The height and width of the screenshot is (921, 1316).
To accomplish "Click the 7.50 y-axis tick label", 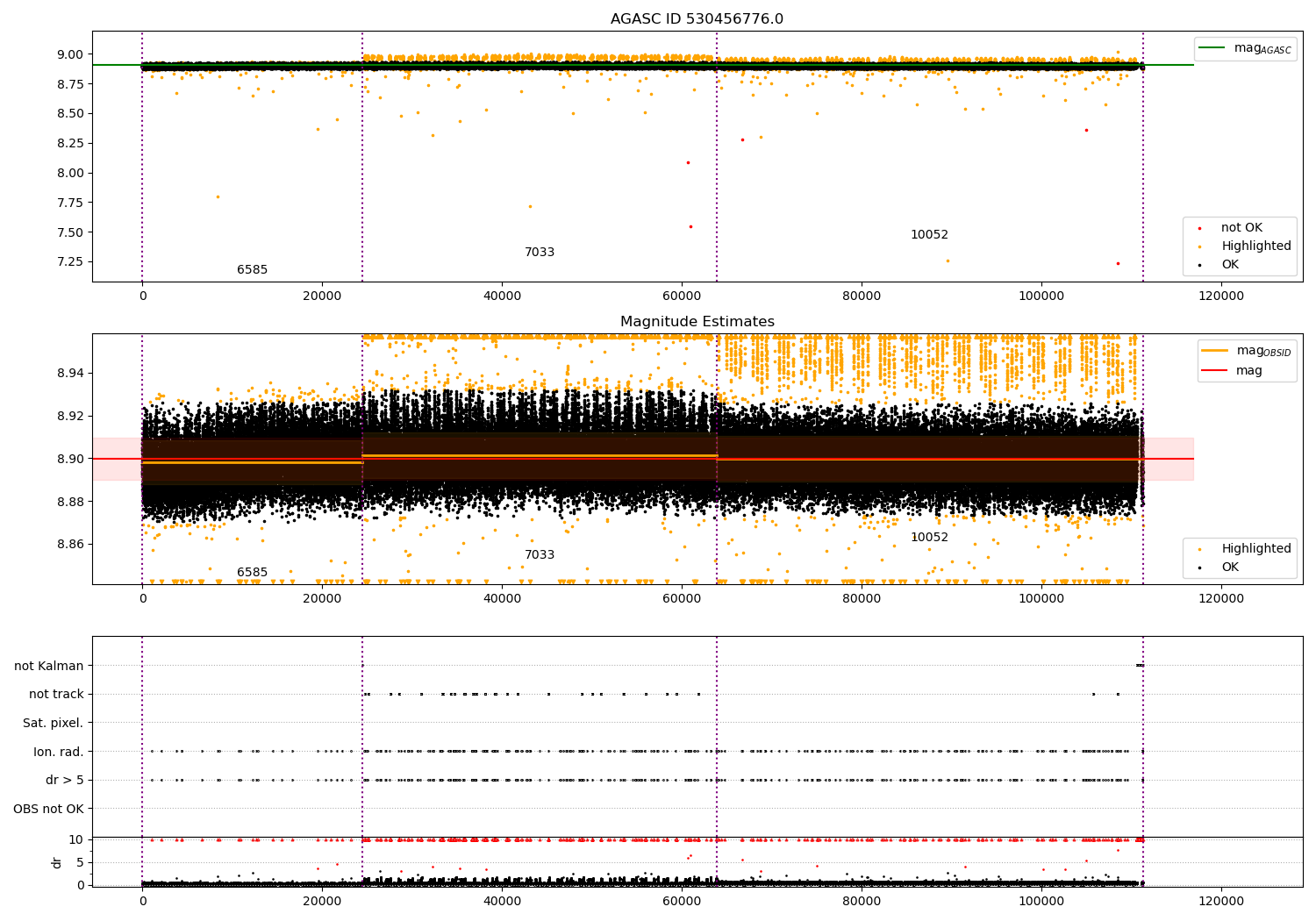I will [70, 233].
